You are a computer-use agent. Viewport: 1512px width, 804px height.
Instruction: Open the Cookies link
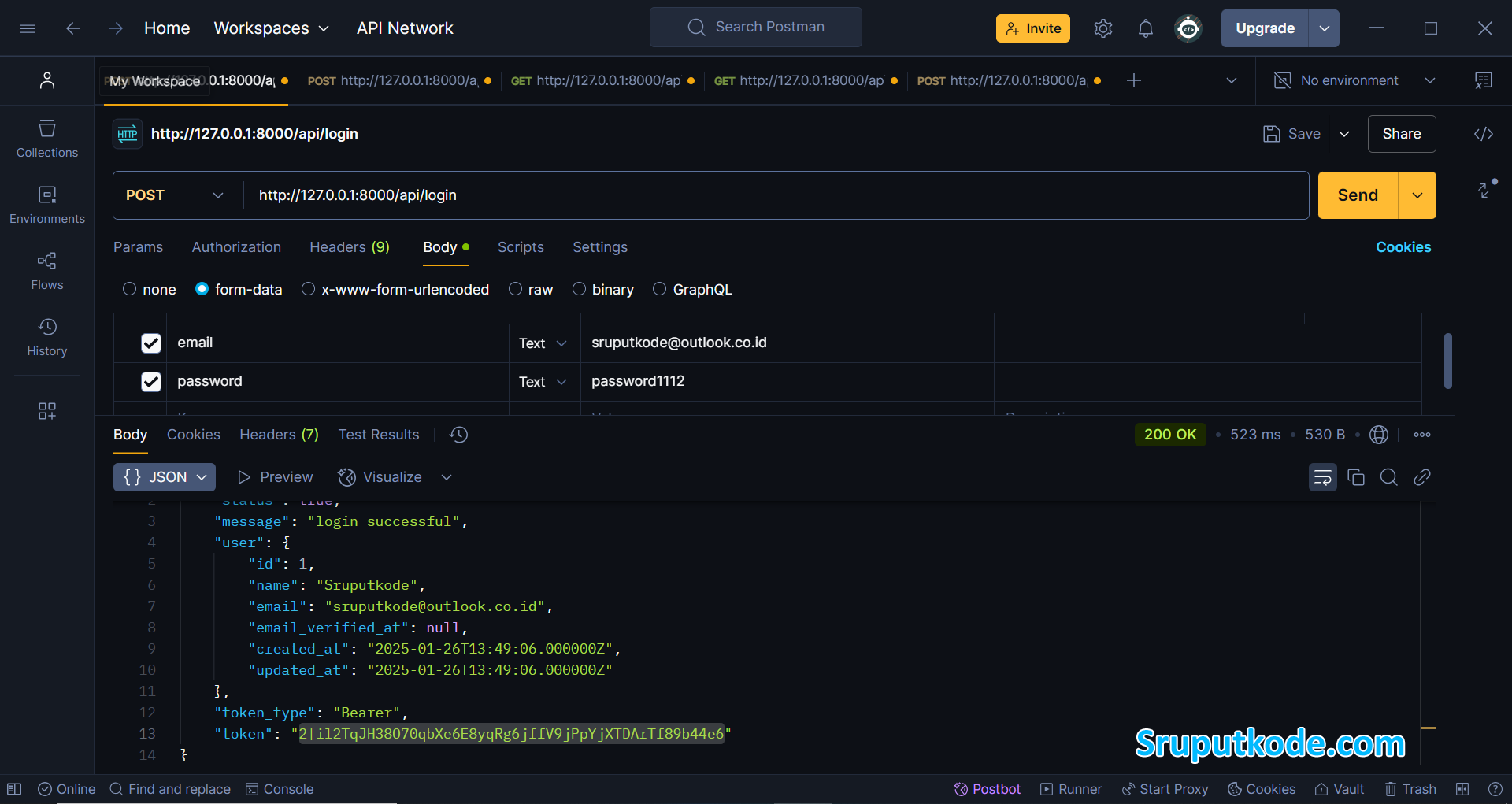pos(1403,247)
